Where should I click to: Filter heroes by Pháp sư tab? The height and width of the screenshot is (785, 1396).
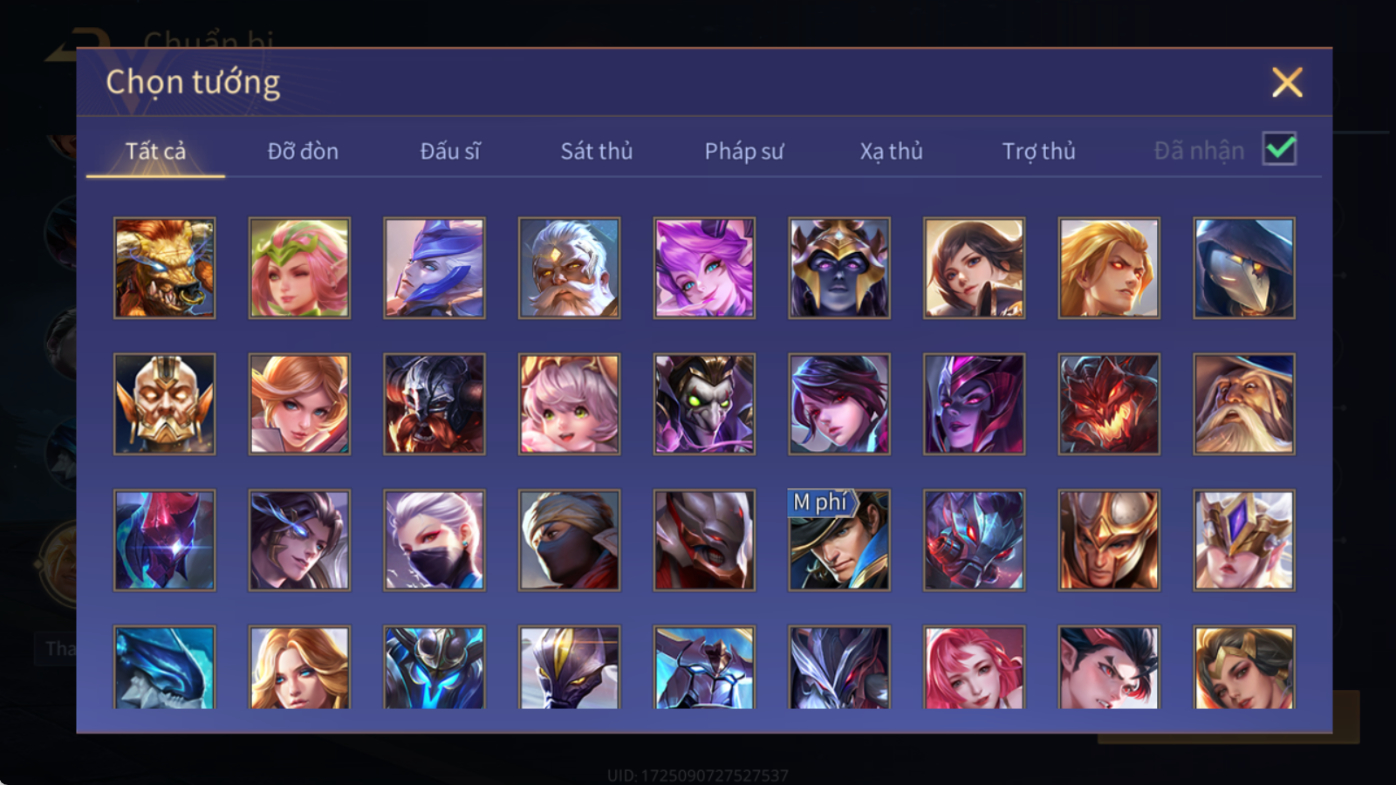[x=744, y=151]
